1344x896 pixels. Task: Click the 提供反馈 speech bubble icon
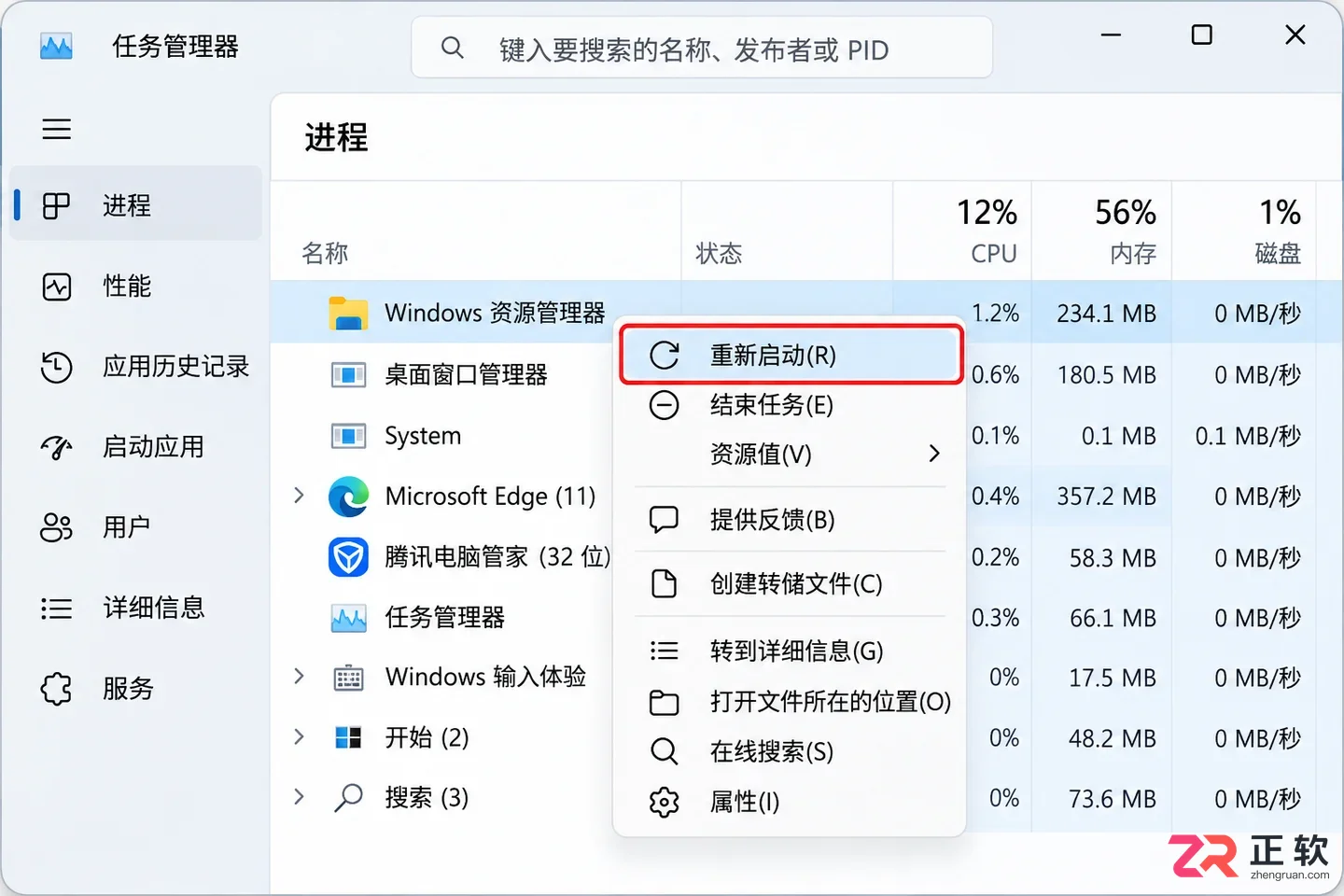pos(665,519)
